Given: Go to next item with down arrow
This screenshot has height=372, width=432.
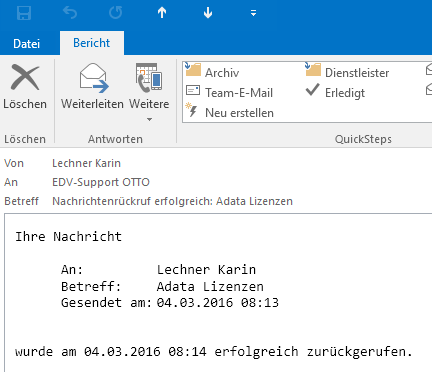Looking at the screenshot, I should [208, 13].
